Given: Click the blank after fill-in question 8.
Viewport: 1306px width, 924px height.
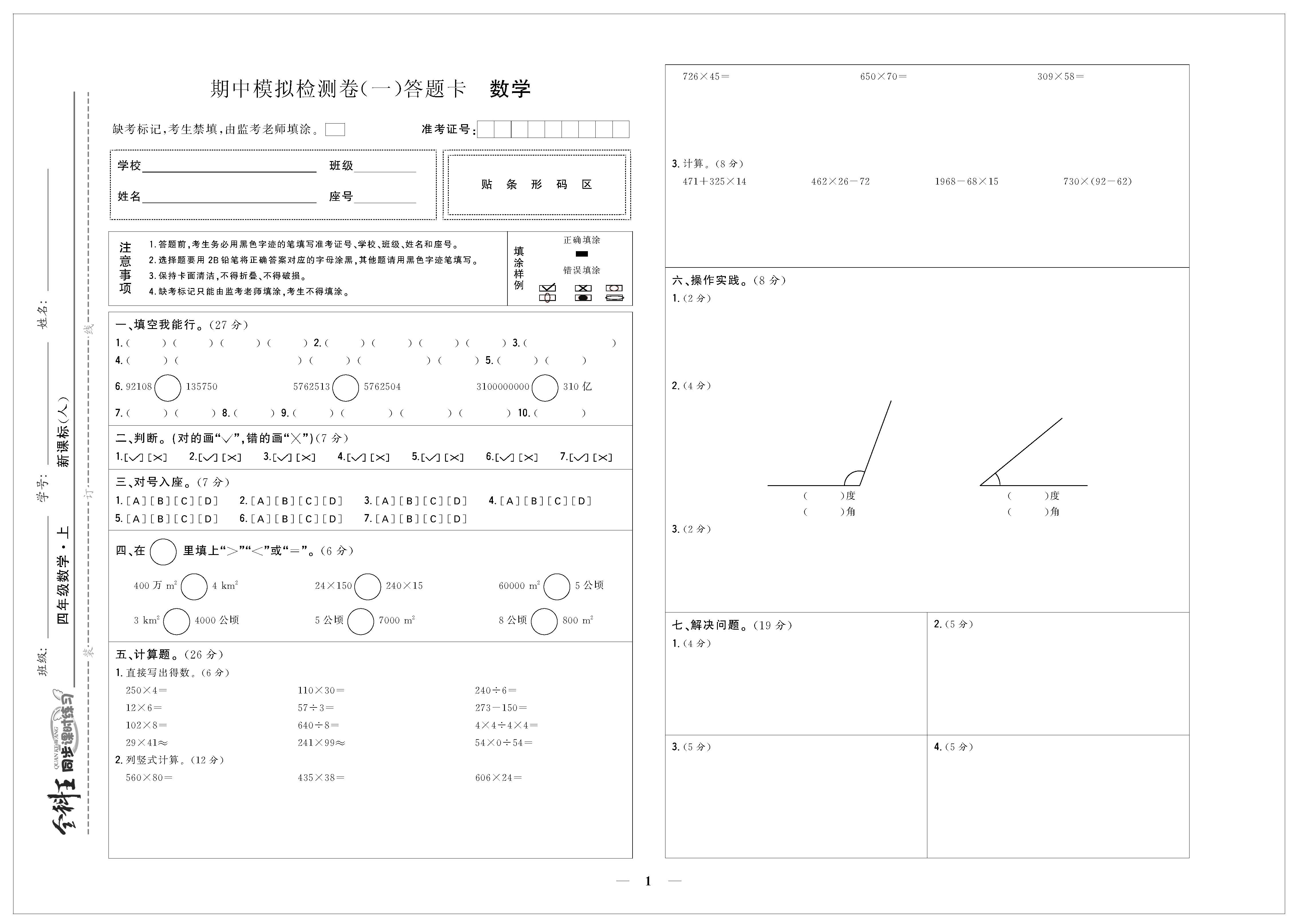Looking at the screenshot, I should point(254,413).
